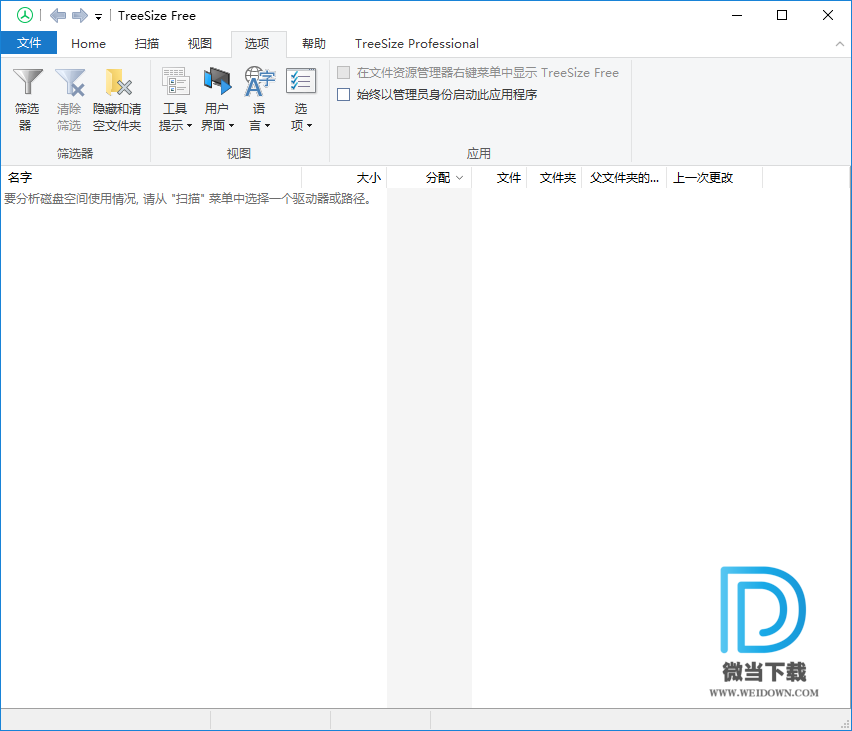The width and height of the screenshot is (852, 731).
Task: Open the TreeSize Professional tab
Action: 417,43
